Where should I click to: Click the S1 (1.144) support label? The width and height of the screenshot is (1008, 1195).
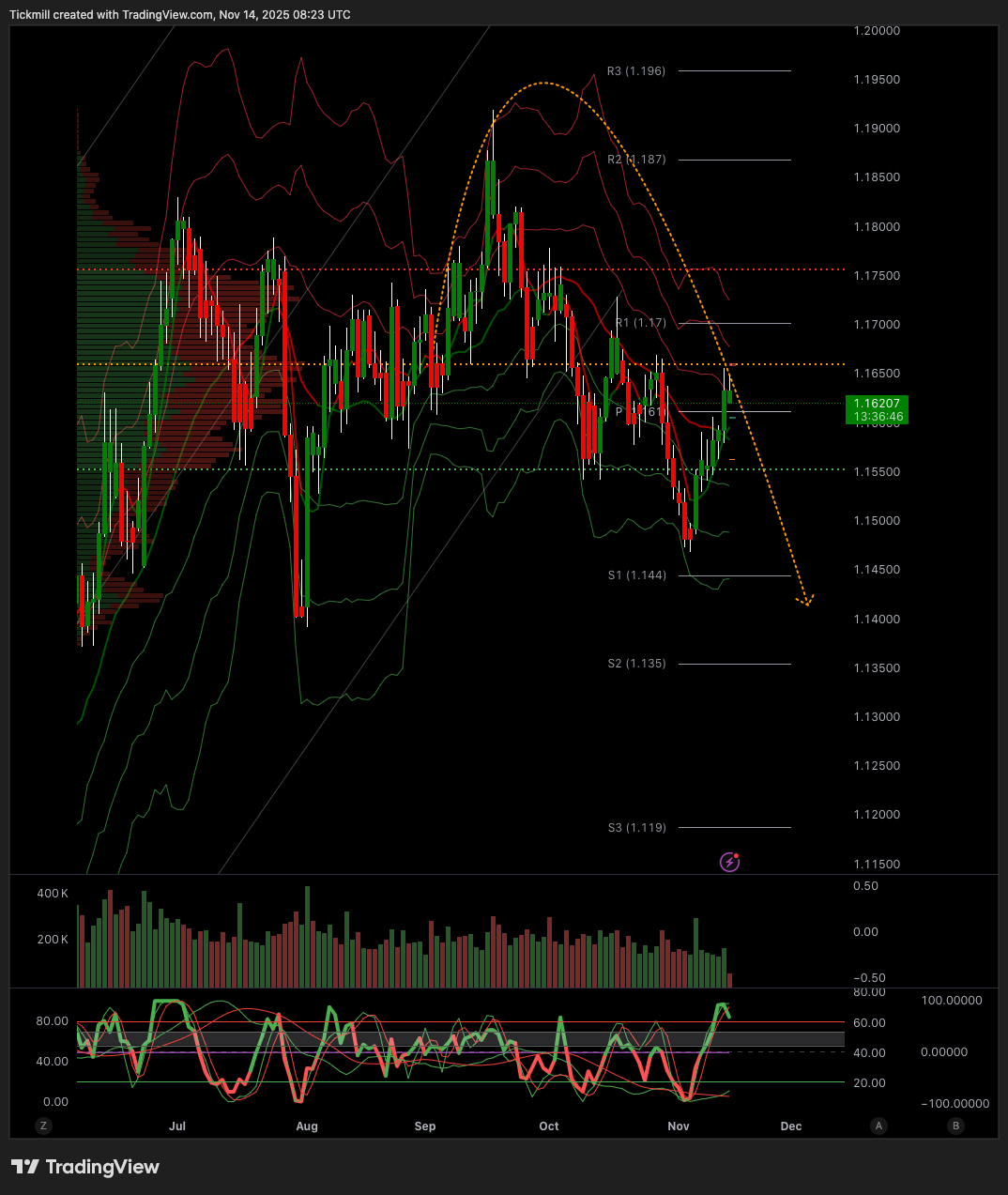pyautogui.click(x=636, y=575)
